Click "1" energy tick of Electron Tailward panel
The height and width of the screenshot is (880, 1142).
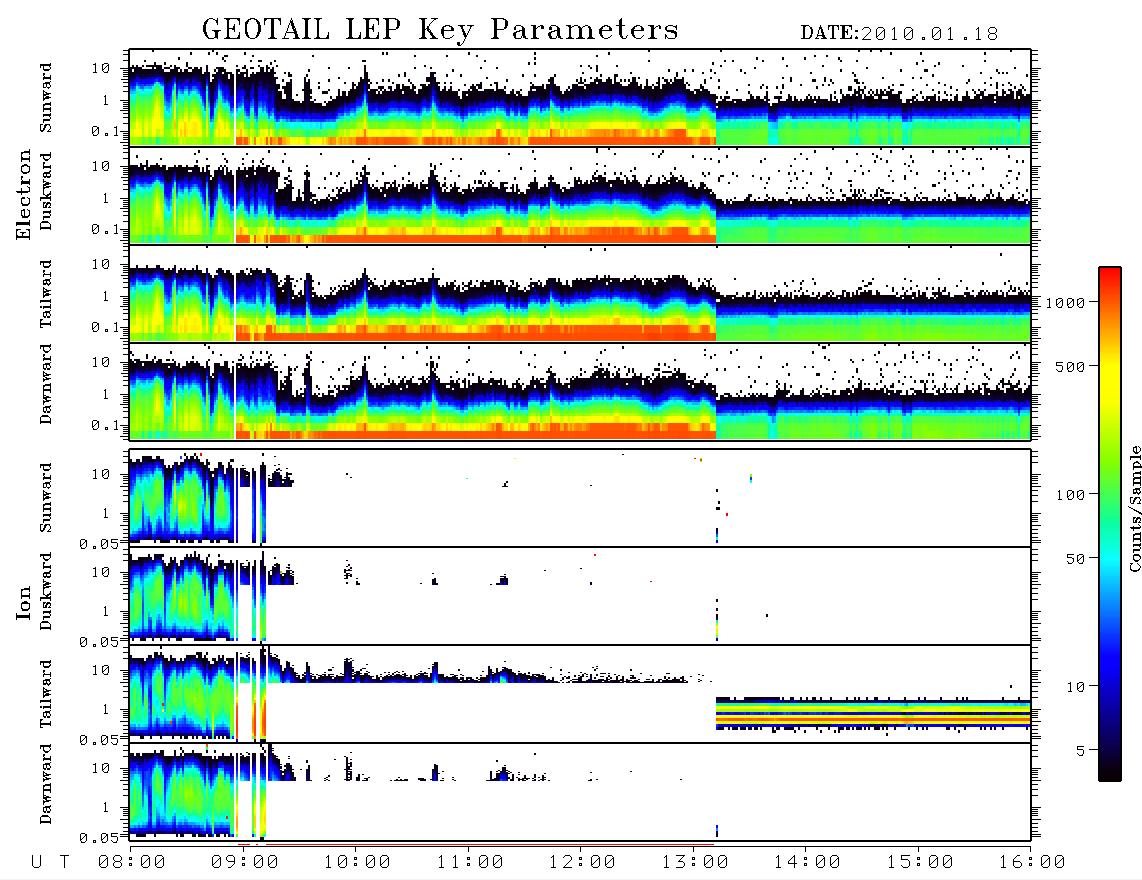pos(106,296)
